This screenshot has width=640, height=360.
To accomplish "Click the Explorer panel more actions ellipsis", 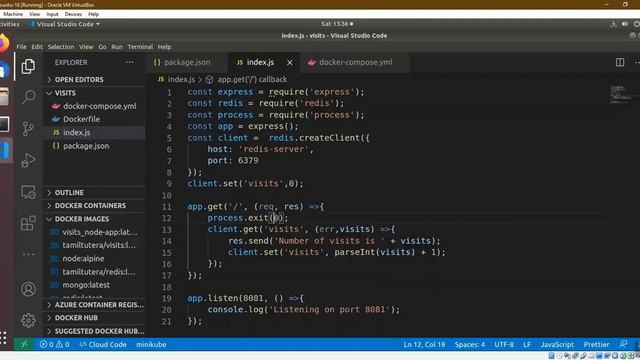I will point(130,62).
